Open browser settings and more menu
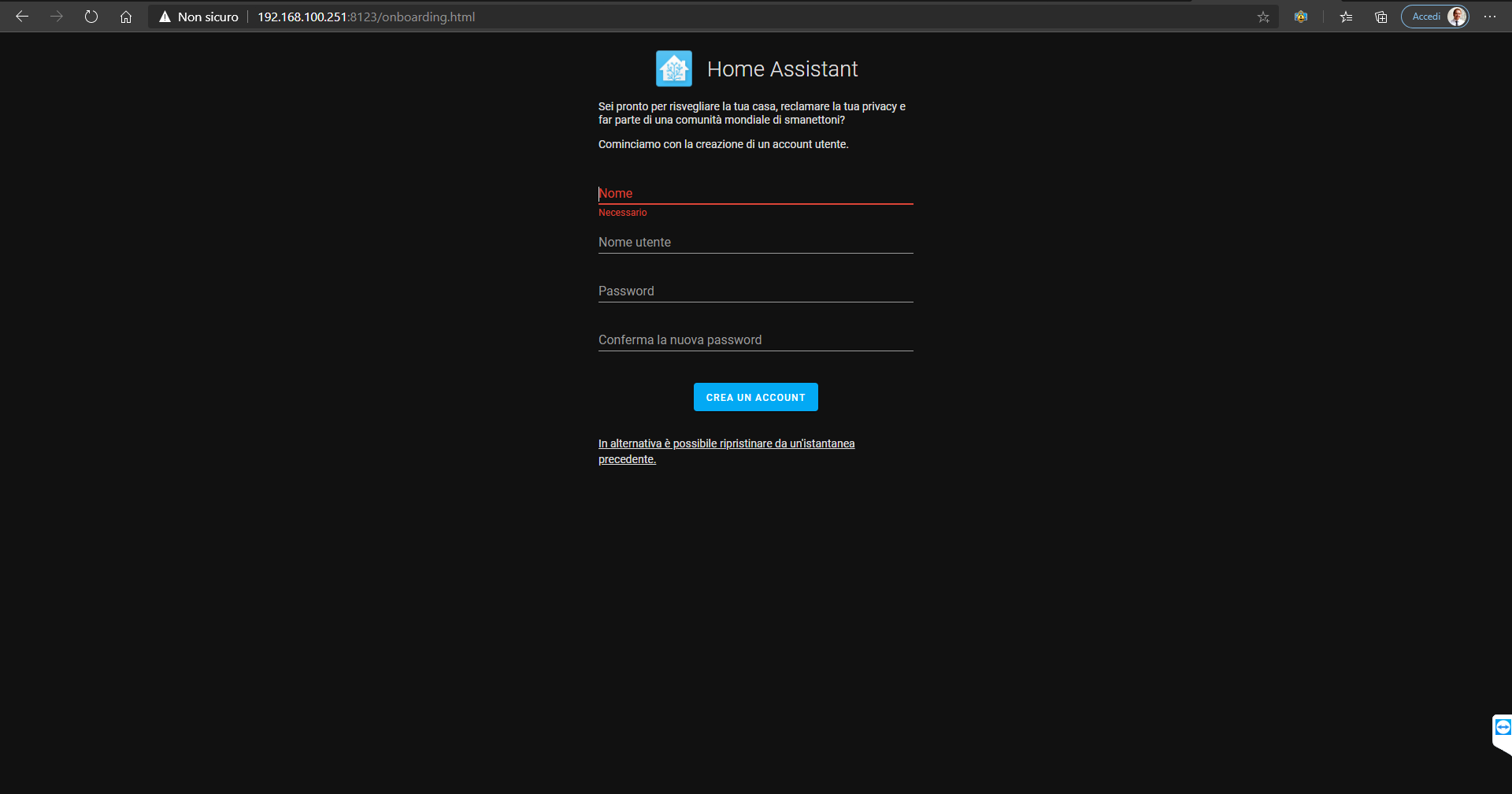Viewport: 1512px width, 794px height. [x=1490, y=17]
